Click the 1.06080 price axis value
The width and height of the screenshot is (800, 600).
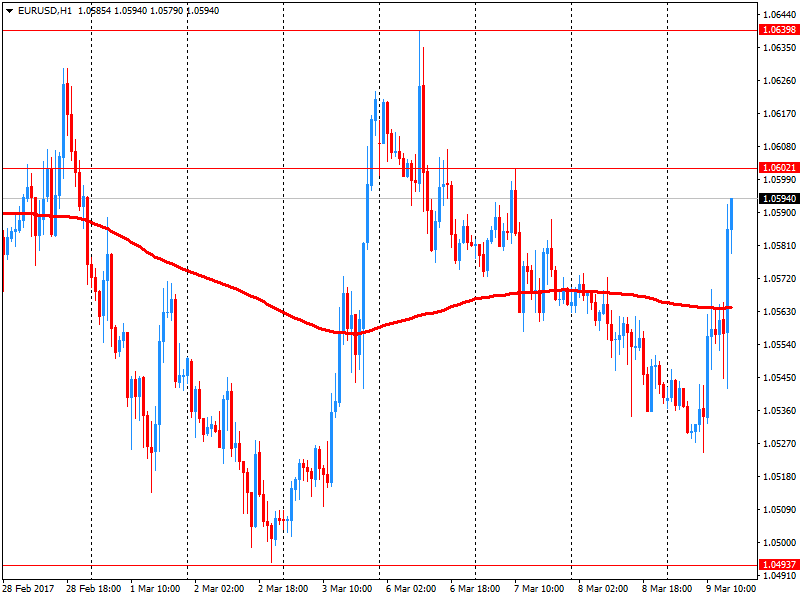[780, 147]
